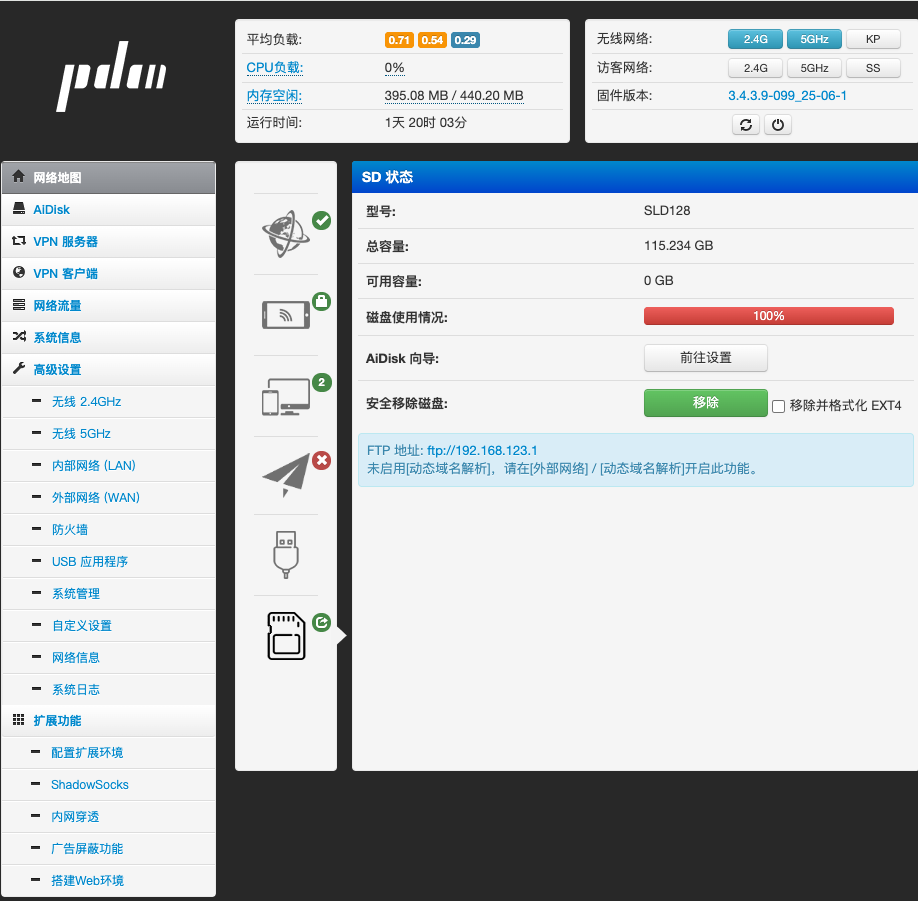
Task: Select the SD card icon
Action: click(x=286, y=635)
